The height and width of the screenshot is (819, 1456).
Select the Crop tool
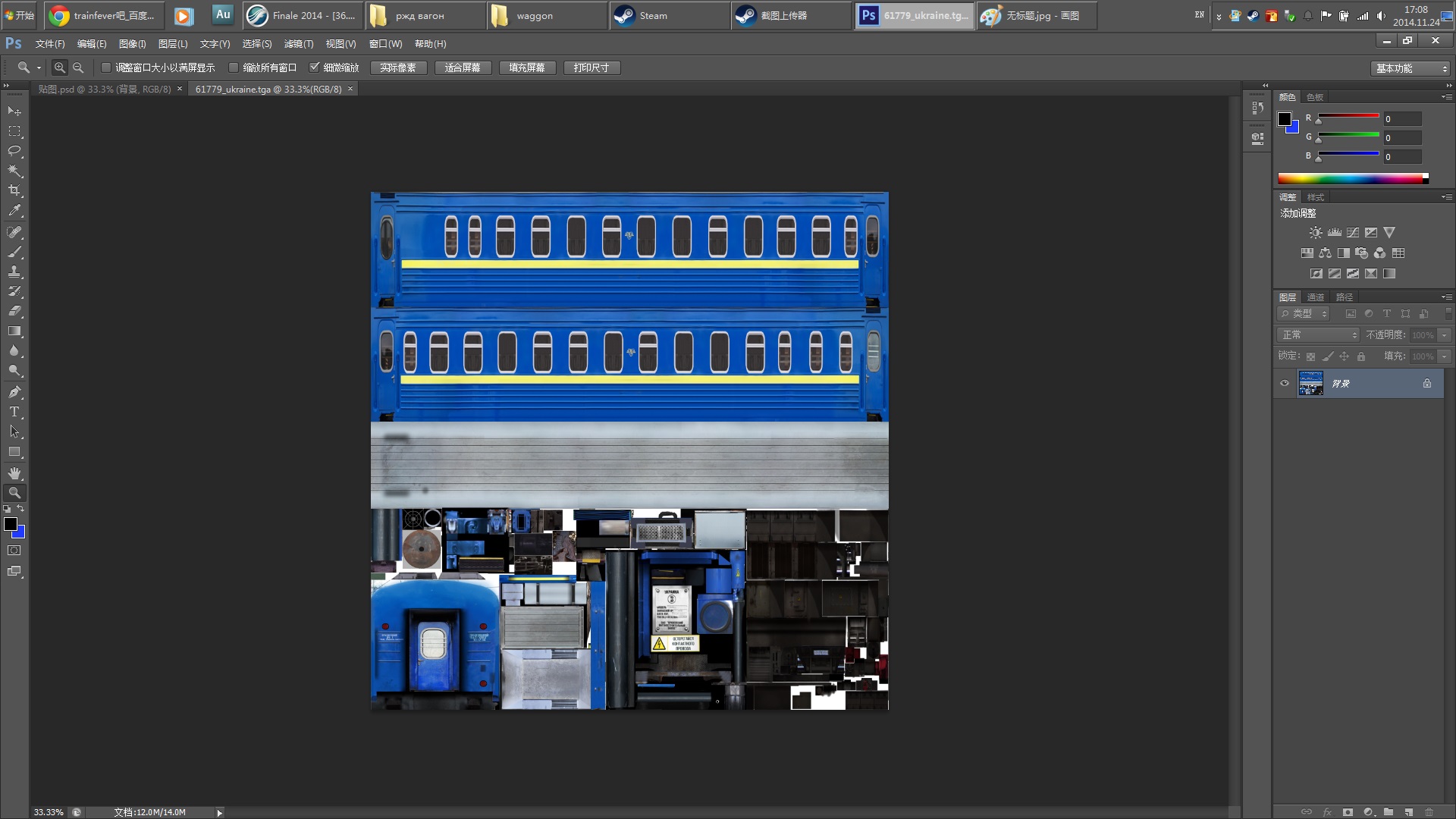(x=14, y=191)
